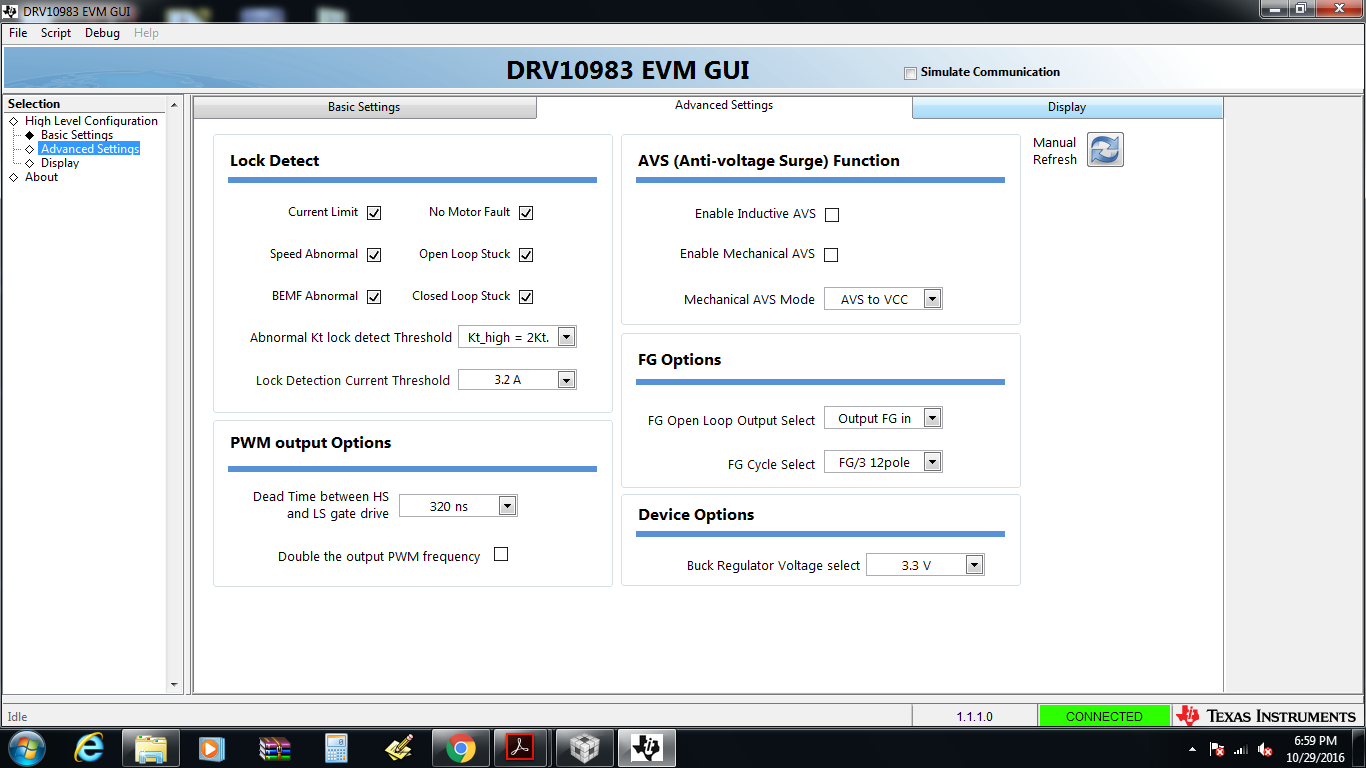The image size is (1366, 768).
Task: Open WinRAR from the taskbar
Action: 274,747
